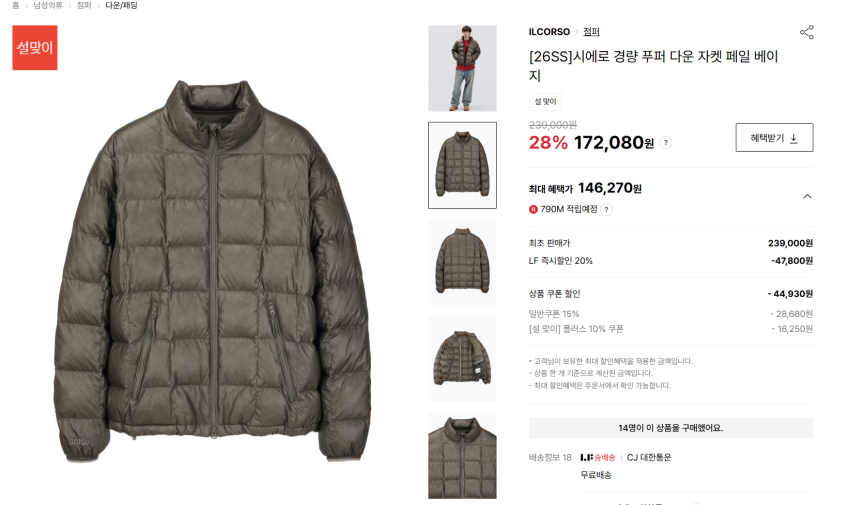Click the 설맞이 tag under title
This screenshot has width=850, height=505.
(x=545, y=102)
